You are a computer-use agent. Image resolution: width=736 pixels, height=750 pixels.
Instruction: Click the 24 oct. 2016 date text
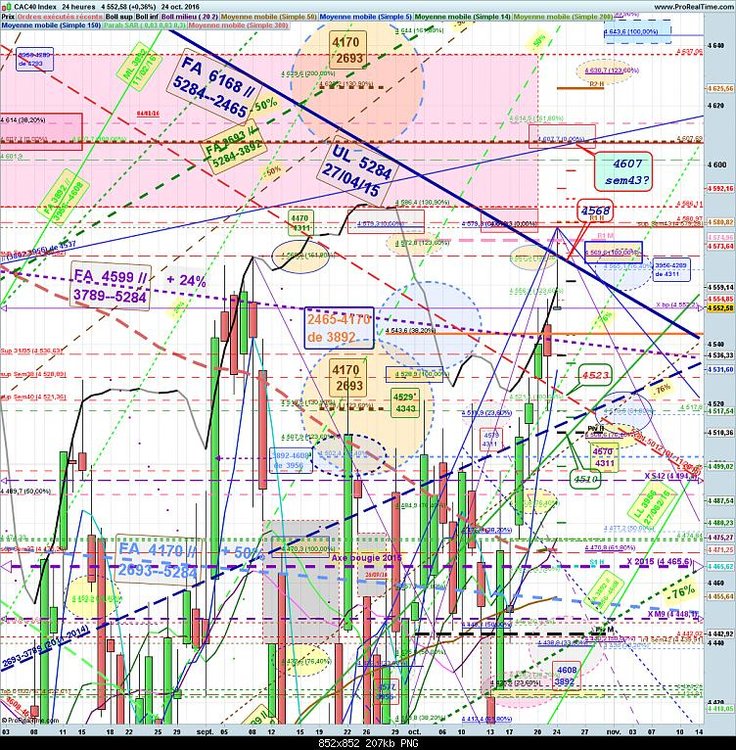tap(180, 7)
